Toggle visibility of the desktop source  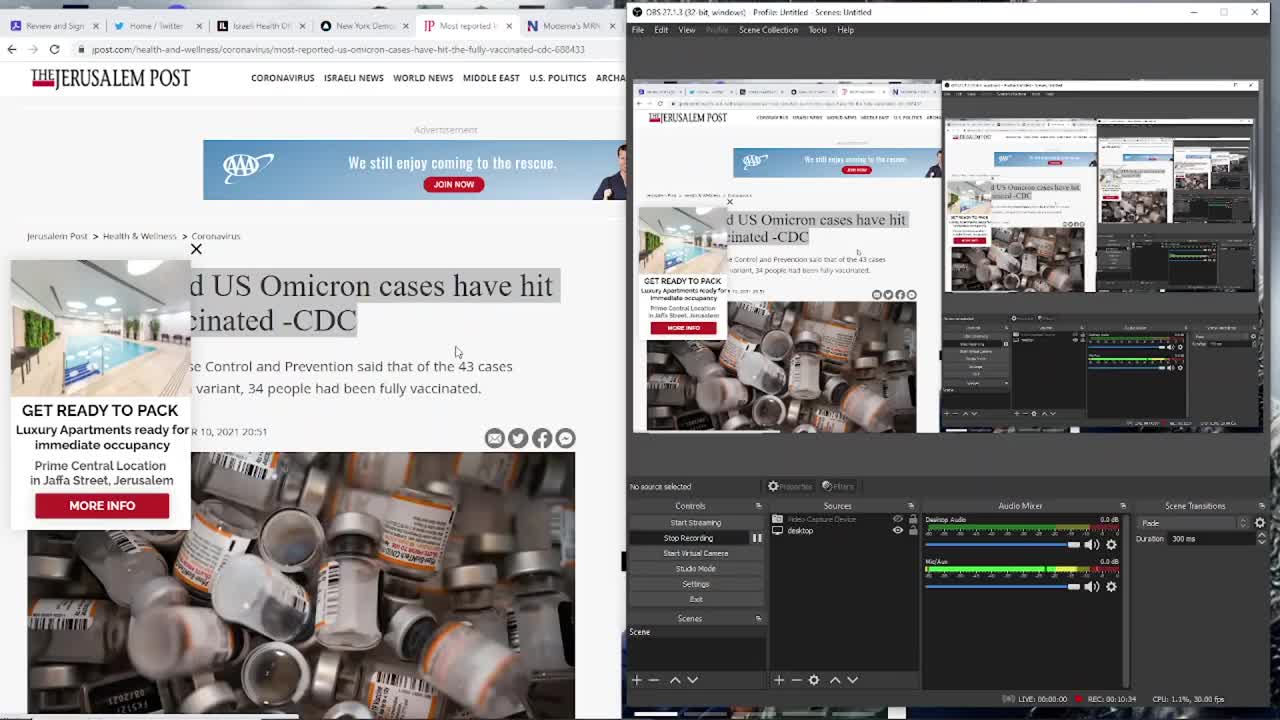click(898, 531)
